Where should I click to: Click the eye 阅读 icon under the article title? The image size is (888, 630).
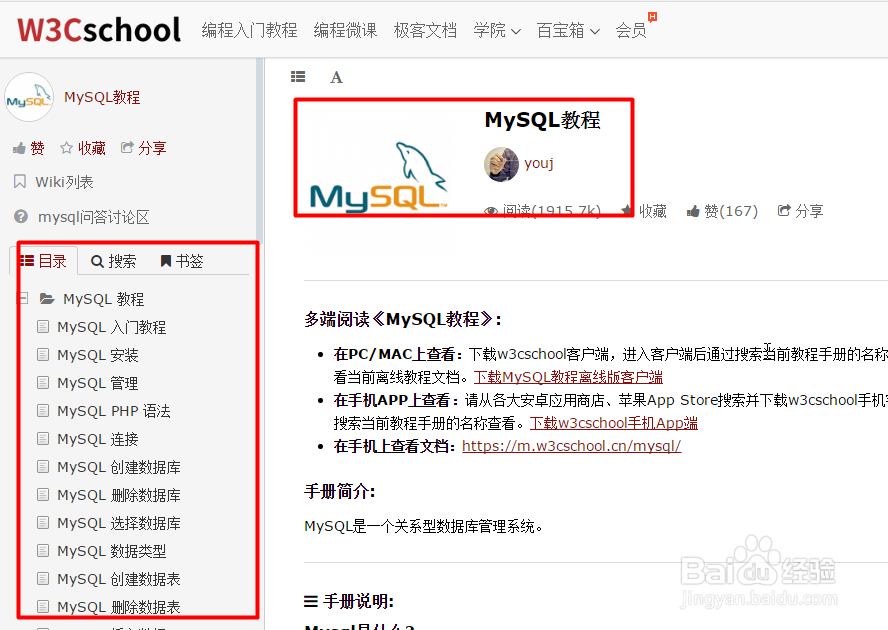coord(491,211)
